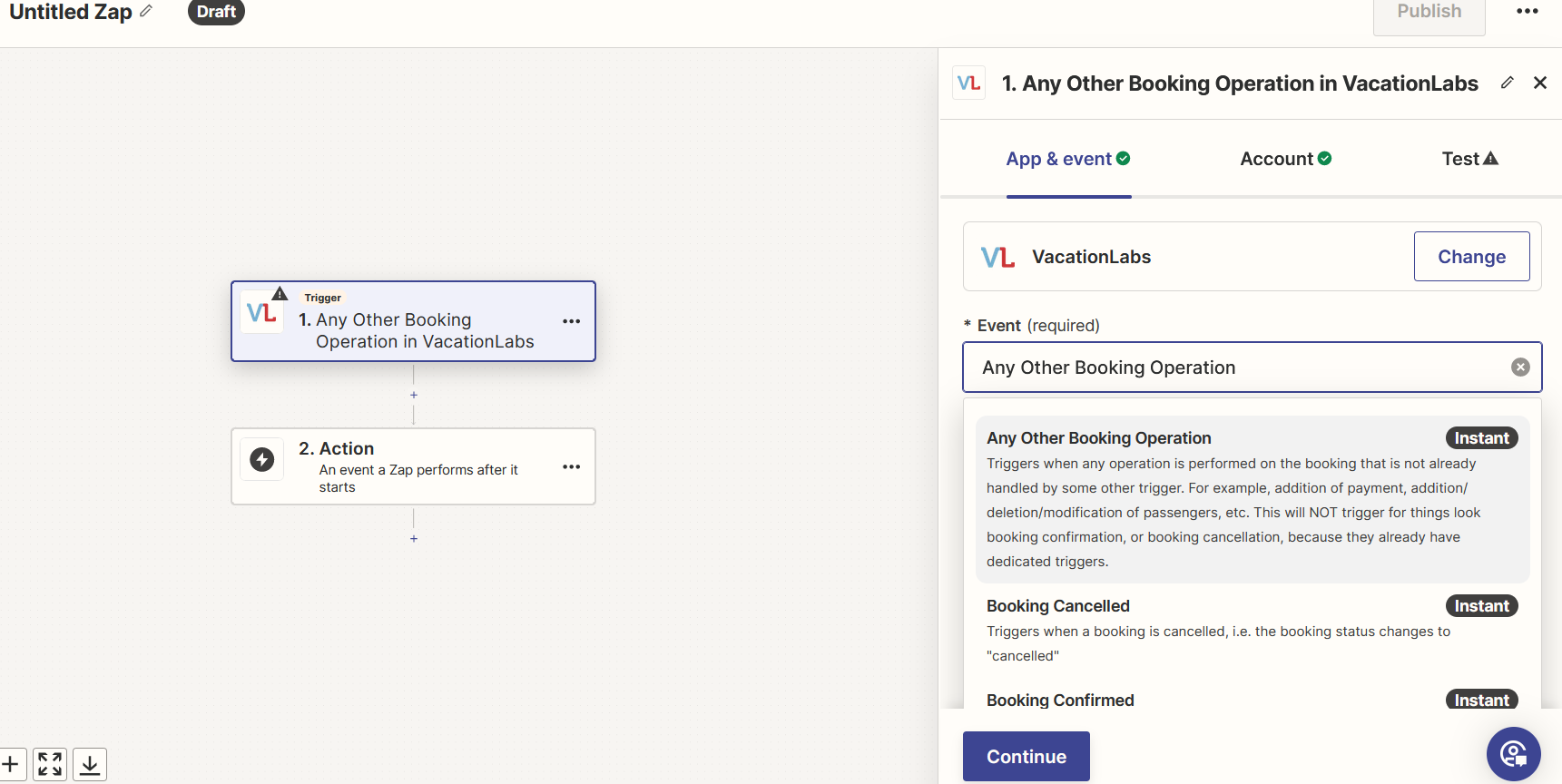Add a step after Action
The image size is (1562, 784).
pyautogui.click(x=414, y=539)
